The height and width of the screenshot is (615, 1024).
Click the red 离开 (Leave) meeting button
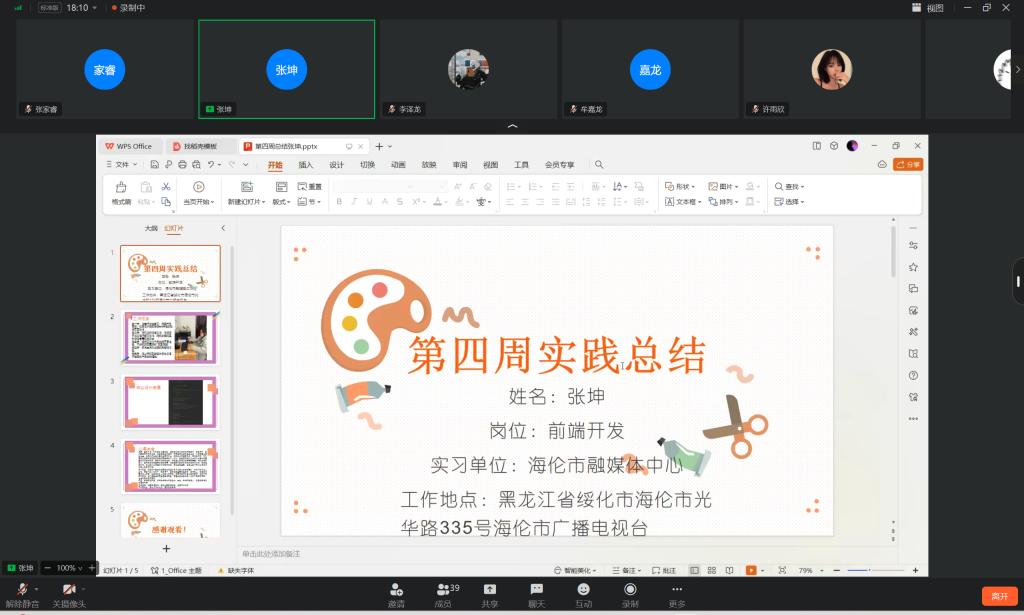coord(999,596)
